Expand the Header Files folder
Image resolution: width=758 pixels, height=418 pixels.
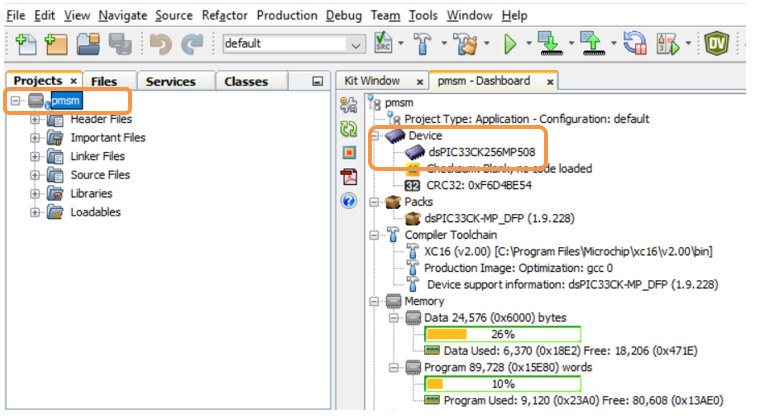tap(35, 119)
